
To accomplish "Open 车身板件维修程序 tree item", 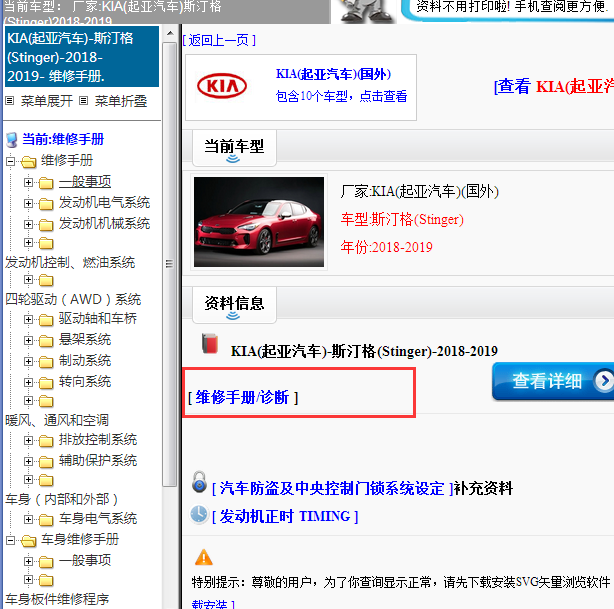I will pos(57,599).
